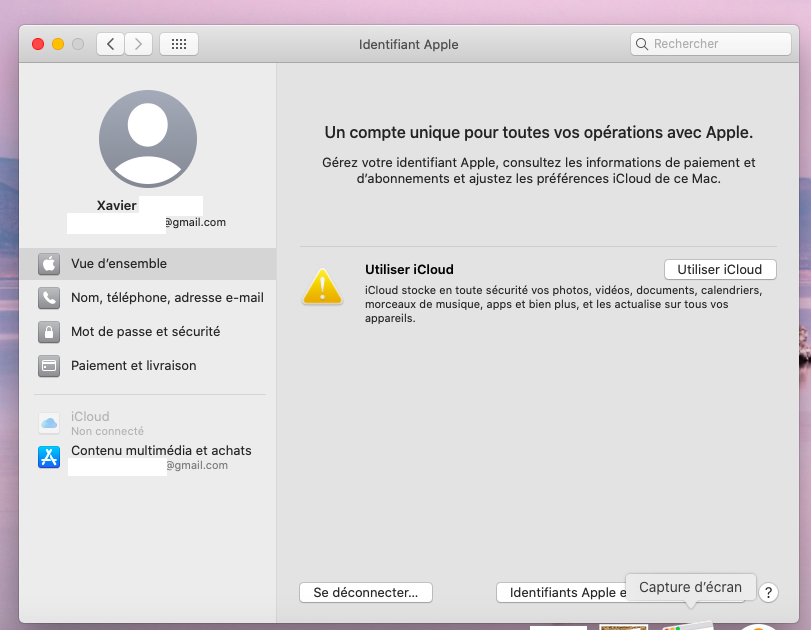Show all preferences grid button
The width and height of the screenshot is (811, 630).
(179, 44)
